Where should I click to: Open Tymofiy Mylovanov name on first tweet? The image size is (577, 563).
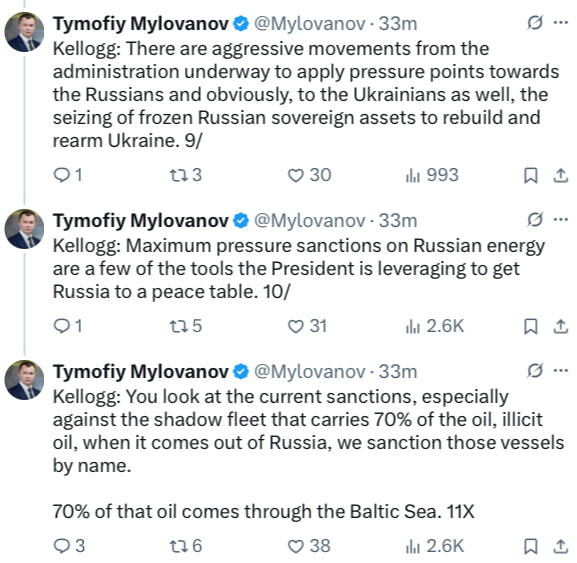point(141,24)
